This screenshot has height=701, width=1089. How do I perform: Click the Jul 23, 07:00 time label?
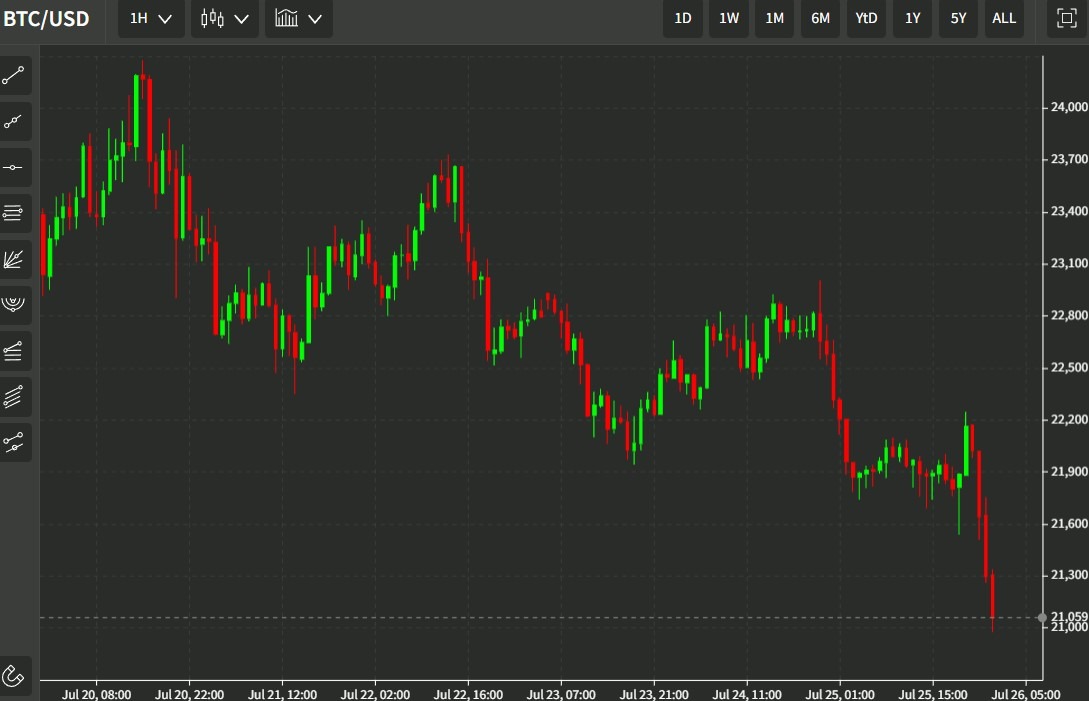pos(561,694)
